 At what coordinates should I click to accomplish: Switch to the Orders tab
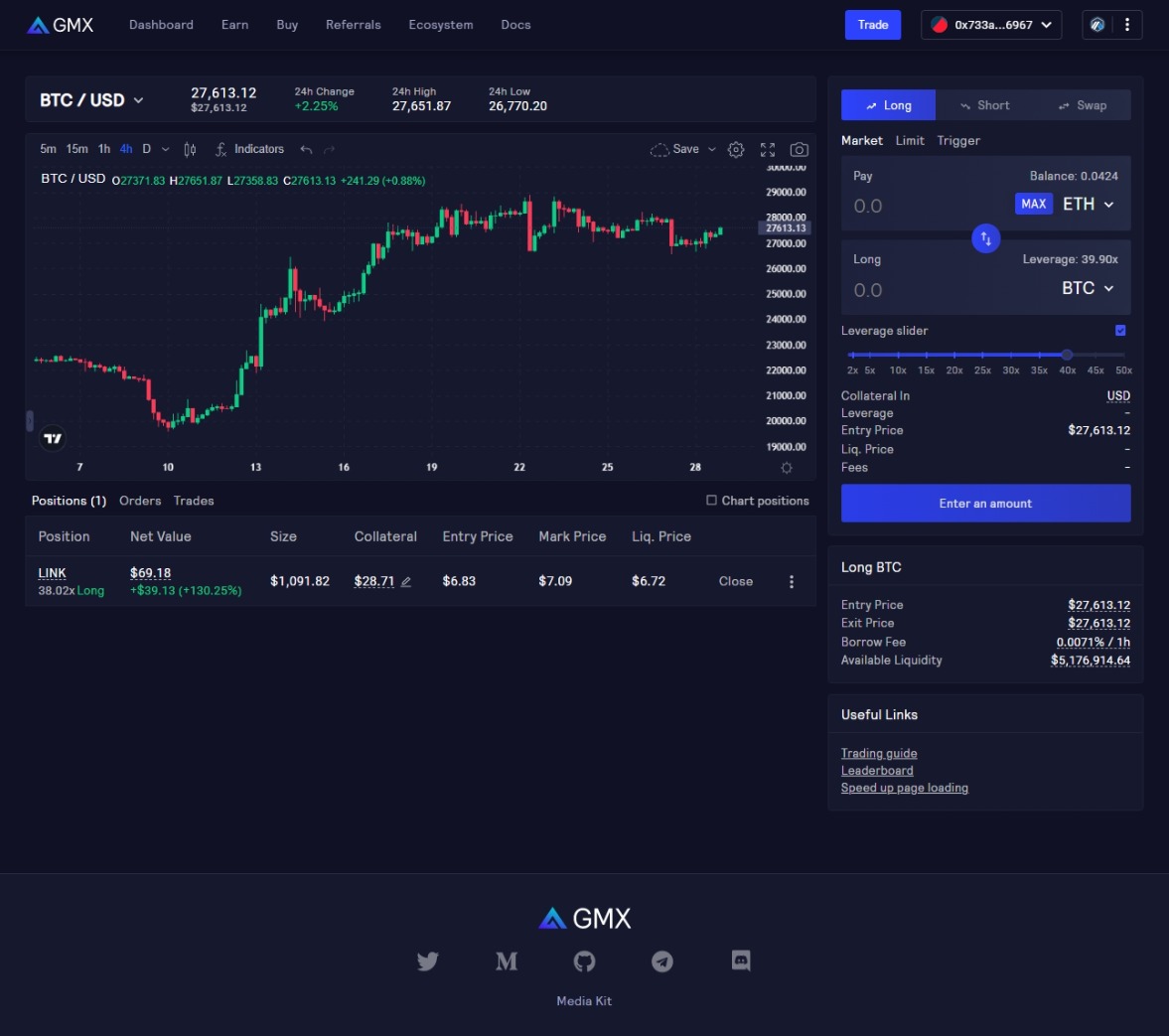point(140,501)
